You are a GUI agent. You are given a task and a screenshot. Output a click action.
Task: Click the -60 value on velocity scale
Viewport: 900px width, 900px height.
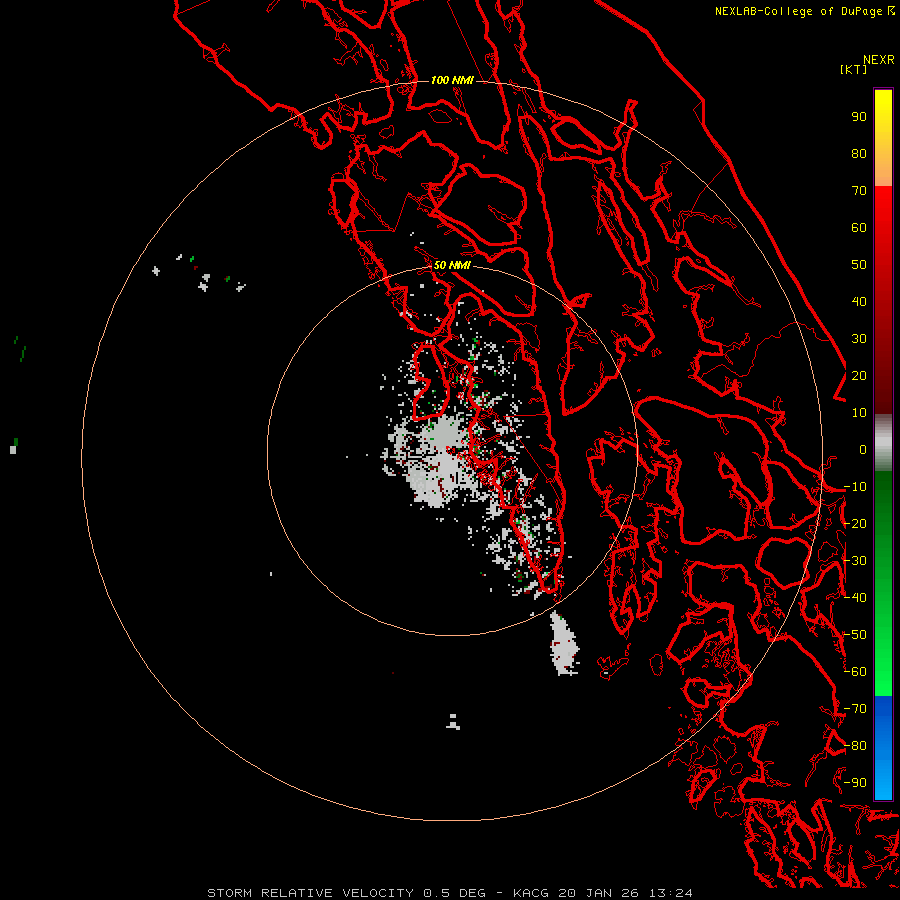click(x=855, y=672)
